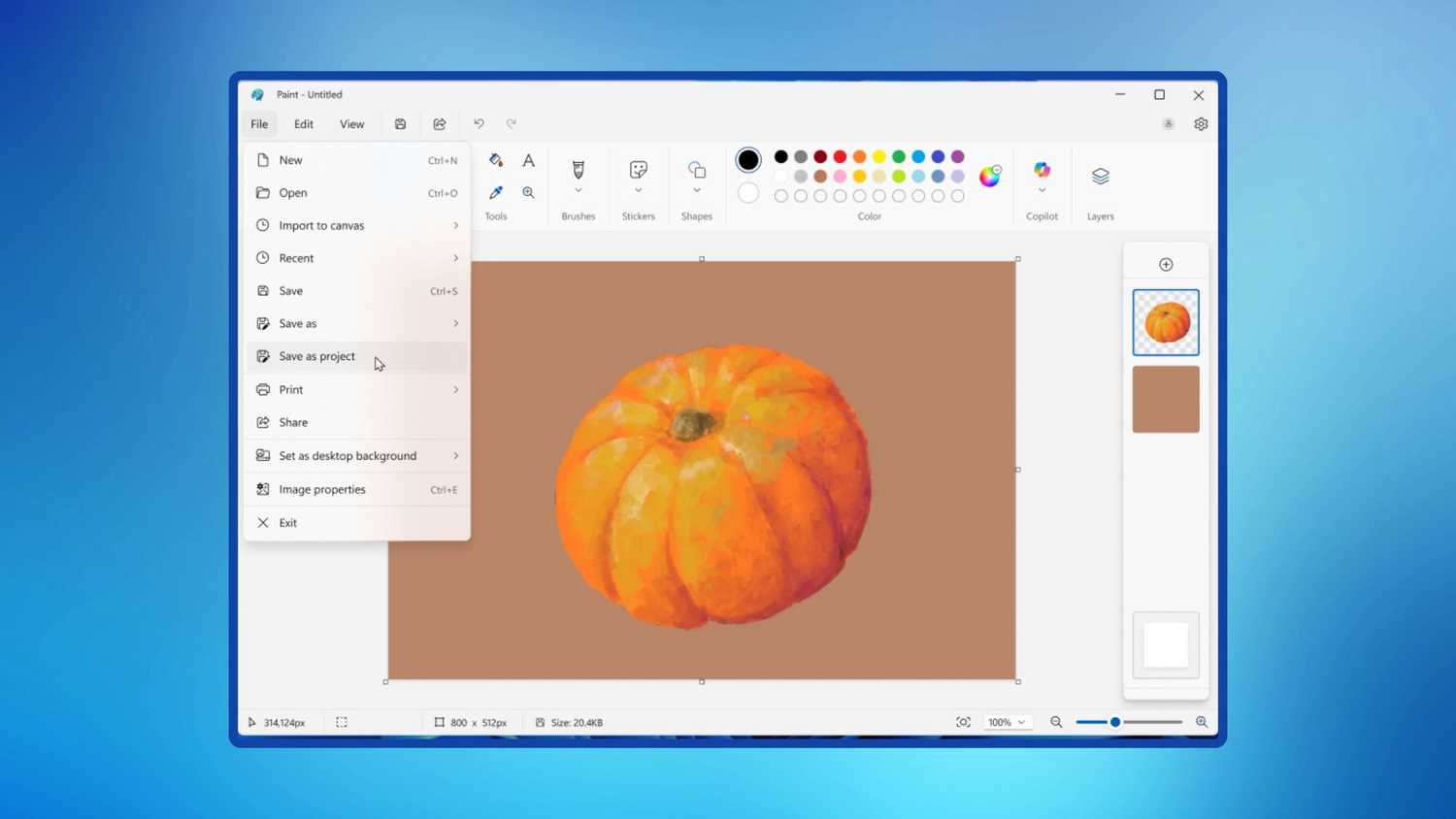Image resolution: width=1456 pixels, height=819 pixels.
Task: Click the Share icon in toolbar
Action: pos(440,124)
